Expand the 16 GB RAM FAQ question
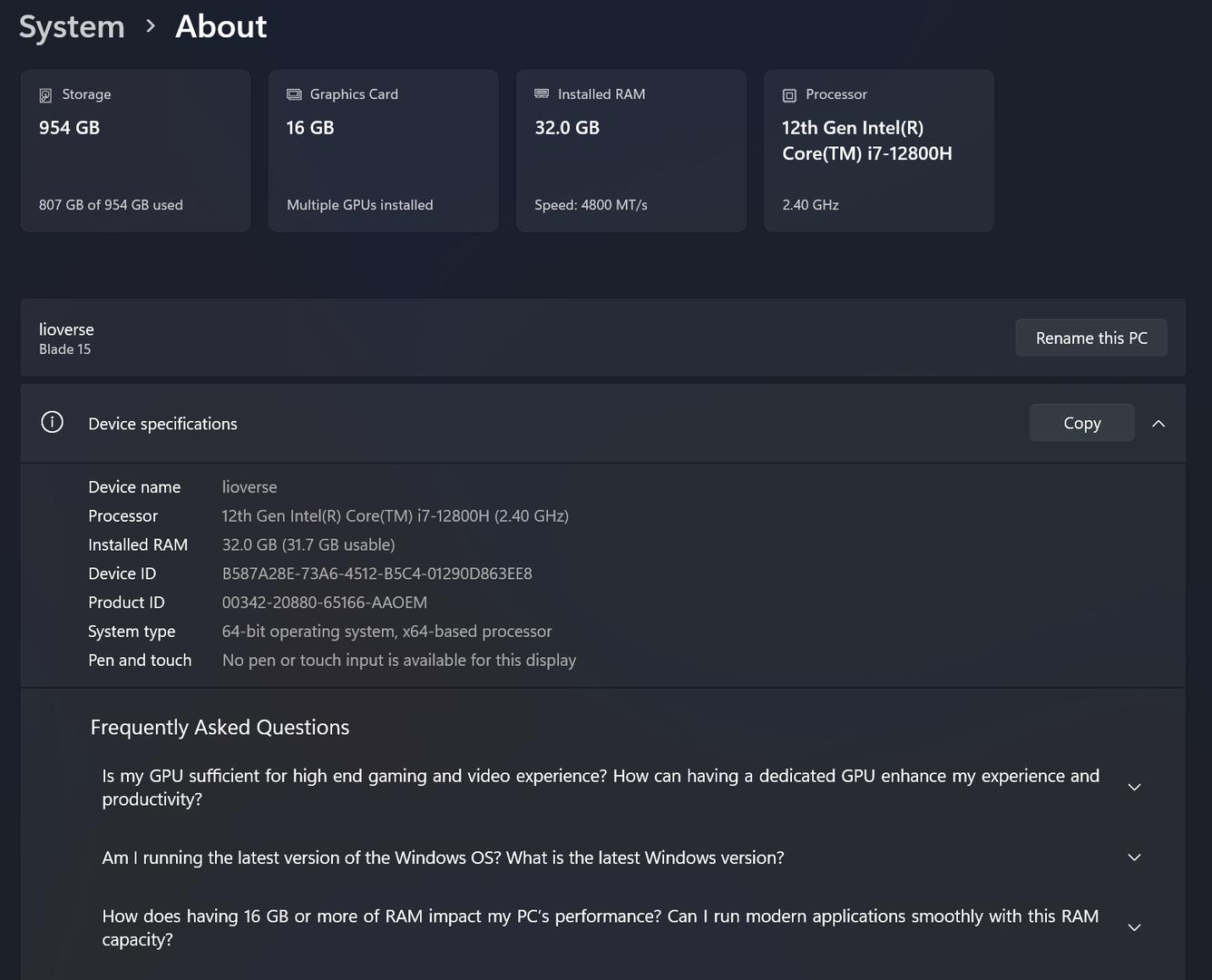This screenshot has height=980, width=1212. coord(1134,927)
